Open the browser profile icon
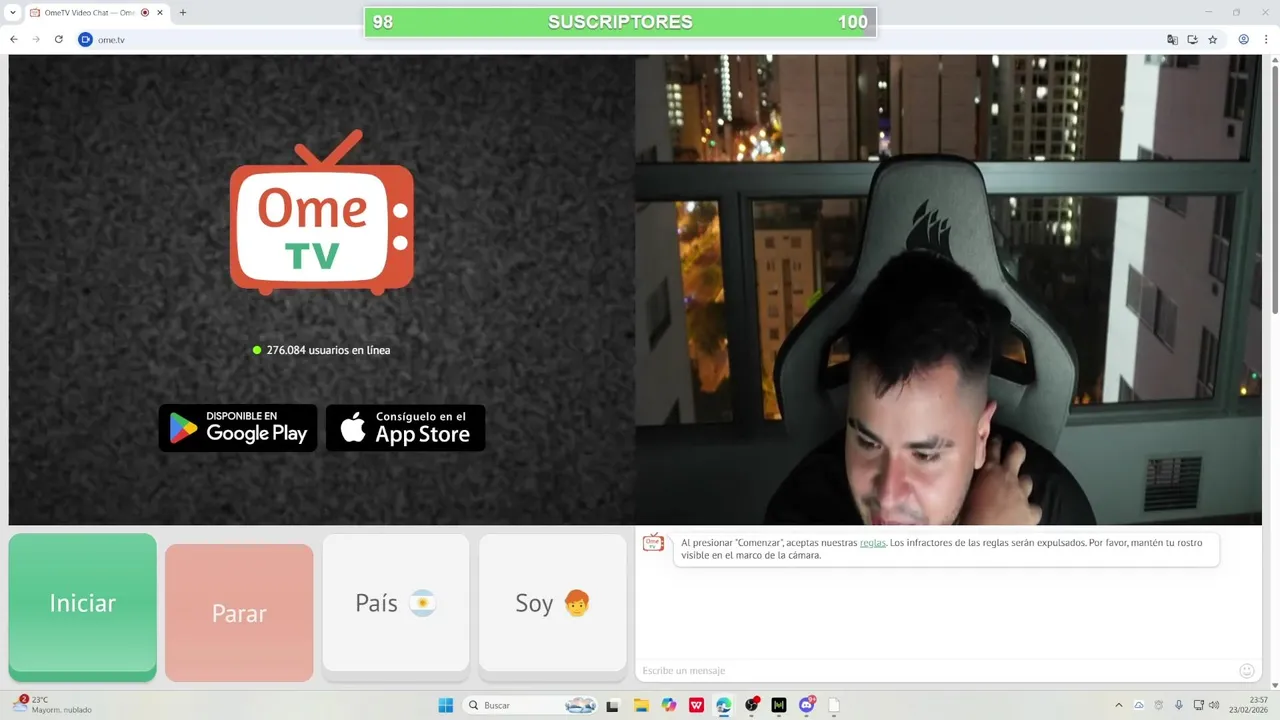 pos(1244,39)
